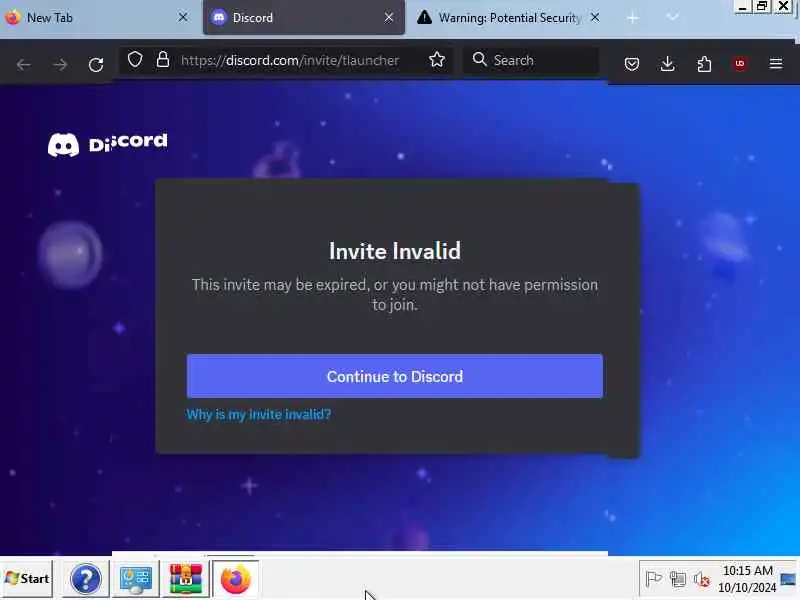Close the Discord tab
Screen dimensions: 800x600
point(389,18)
